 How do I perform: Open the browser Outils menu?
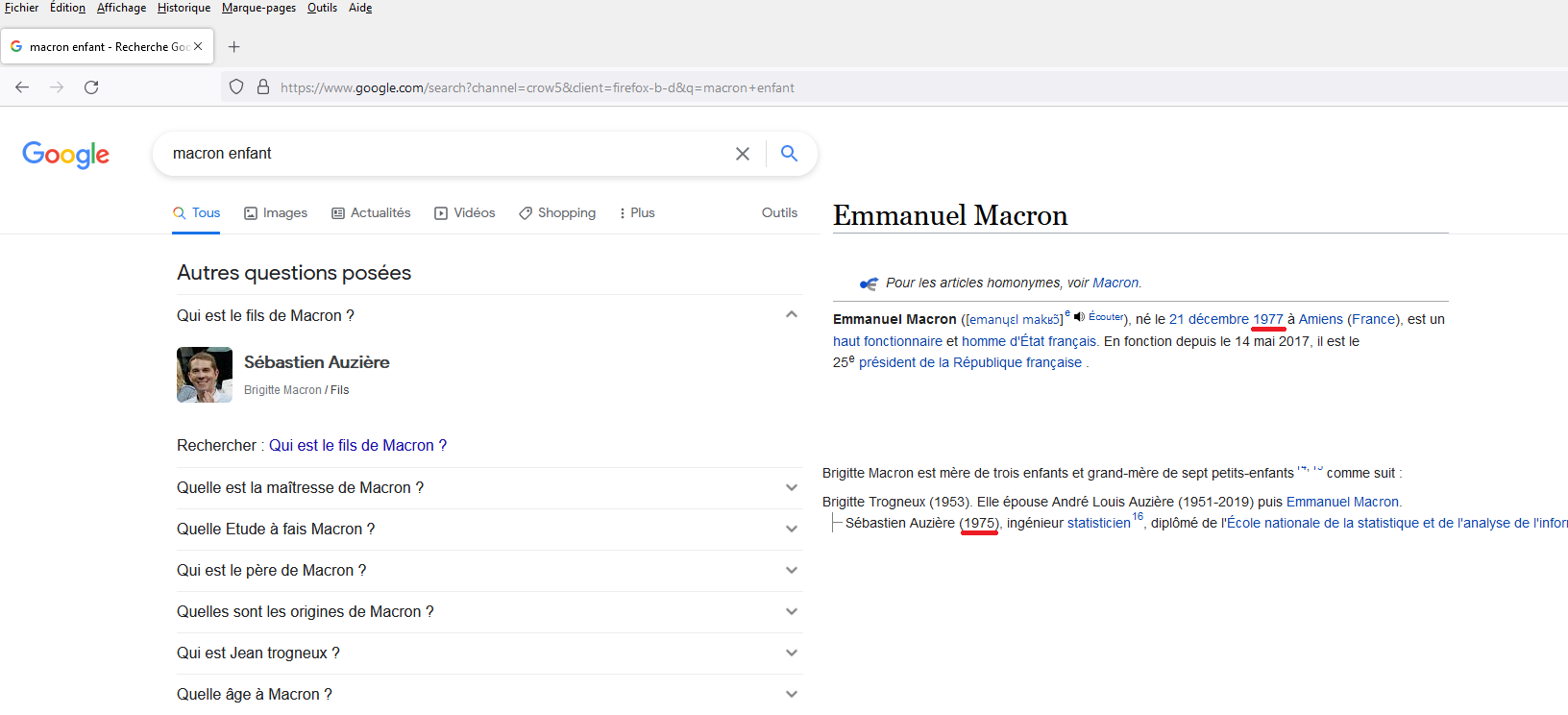[322, 8]
